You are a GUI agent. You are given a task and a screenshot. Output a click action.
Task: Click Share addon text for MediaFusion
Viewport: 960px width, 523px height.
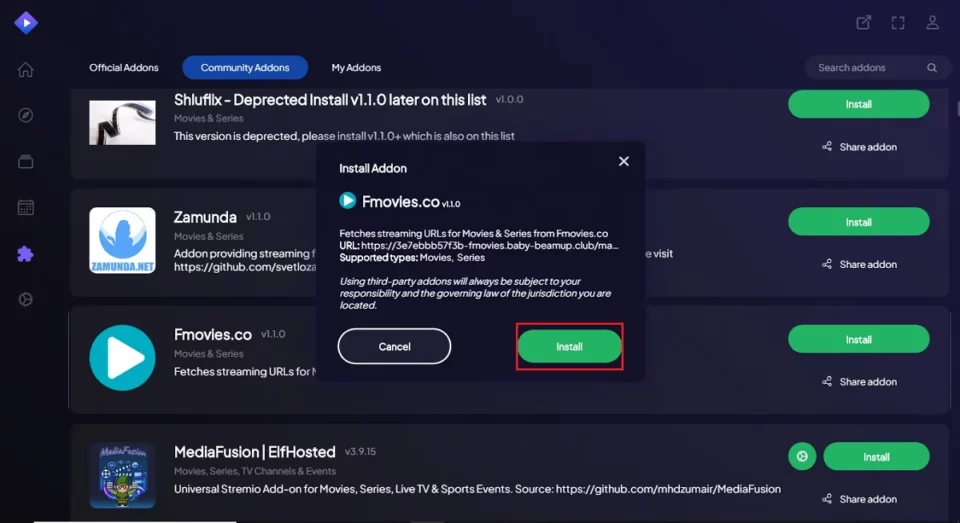[x=868, y=499]
